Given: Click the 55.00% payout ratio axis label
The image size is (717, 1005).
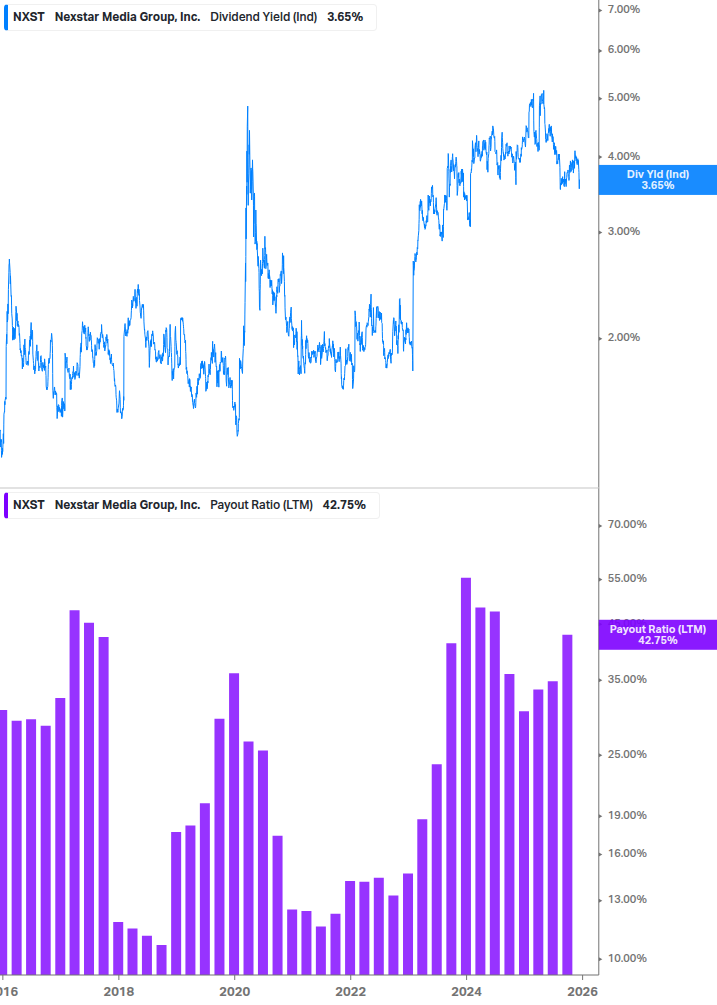Looking at the screenshot, I should 627,578.
